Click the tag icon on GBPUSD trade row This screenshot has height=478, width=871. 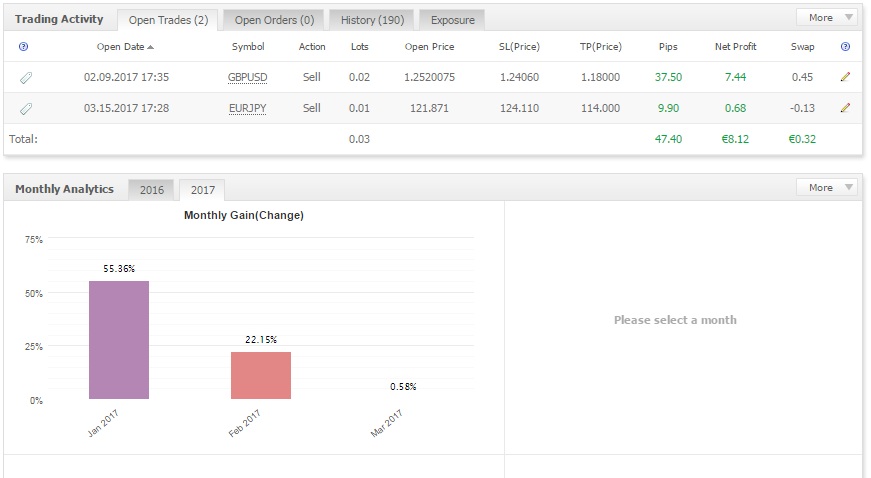pyautogui.click(x=26, y=77)
